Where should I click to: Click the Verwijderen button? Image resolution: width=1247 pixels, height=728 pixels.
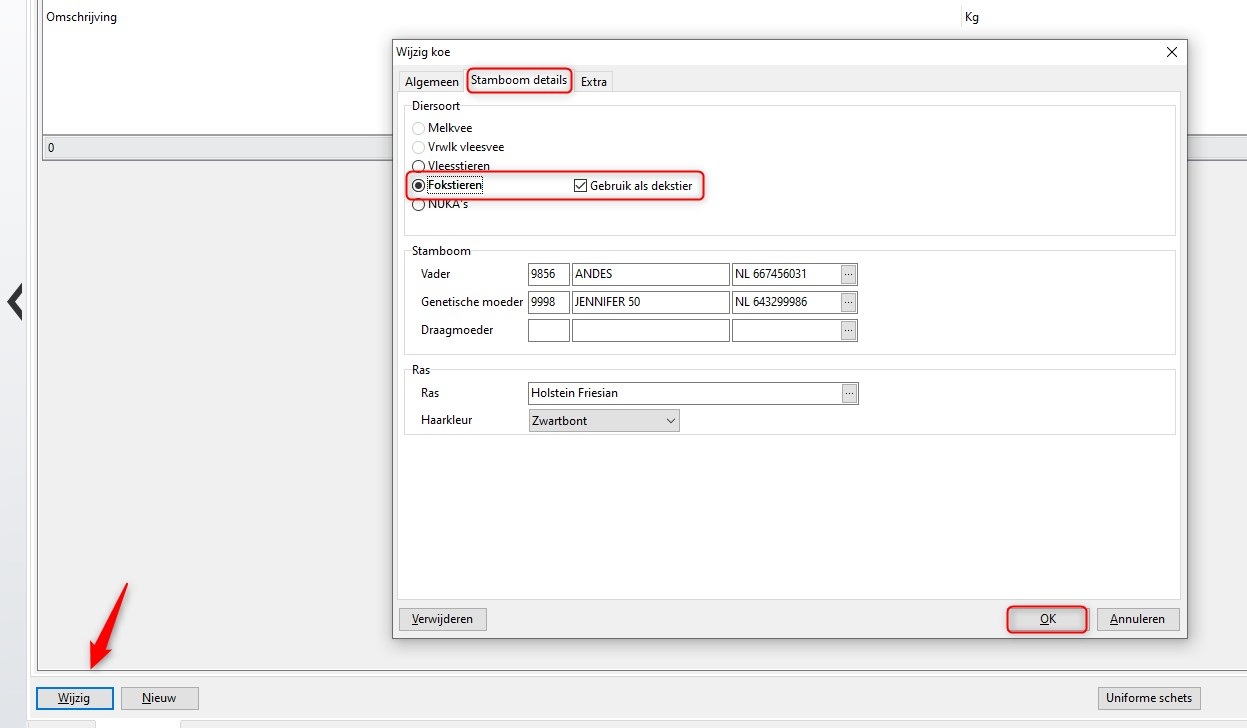(x=442, y=619)
